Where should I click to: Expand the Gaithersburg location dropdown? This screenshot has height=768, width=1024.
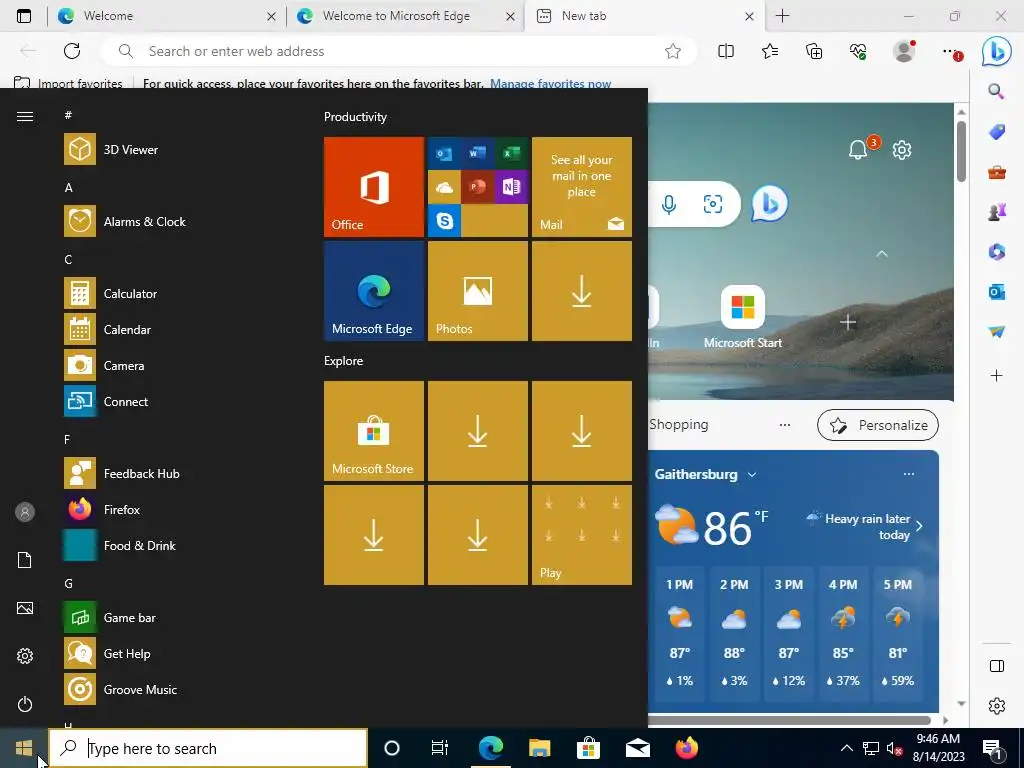coord(752,475)
